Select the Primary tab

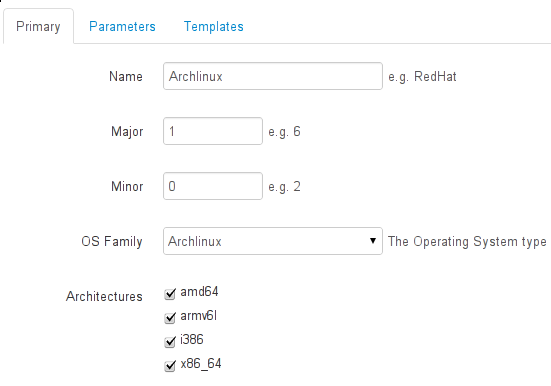(38, 27)
